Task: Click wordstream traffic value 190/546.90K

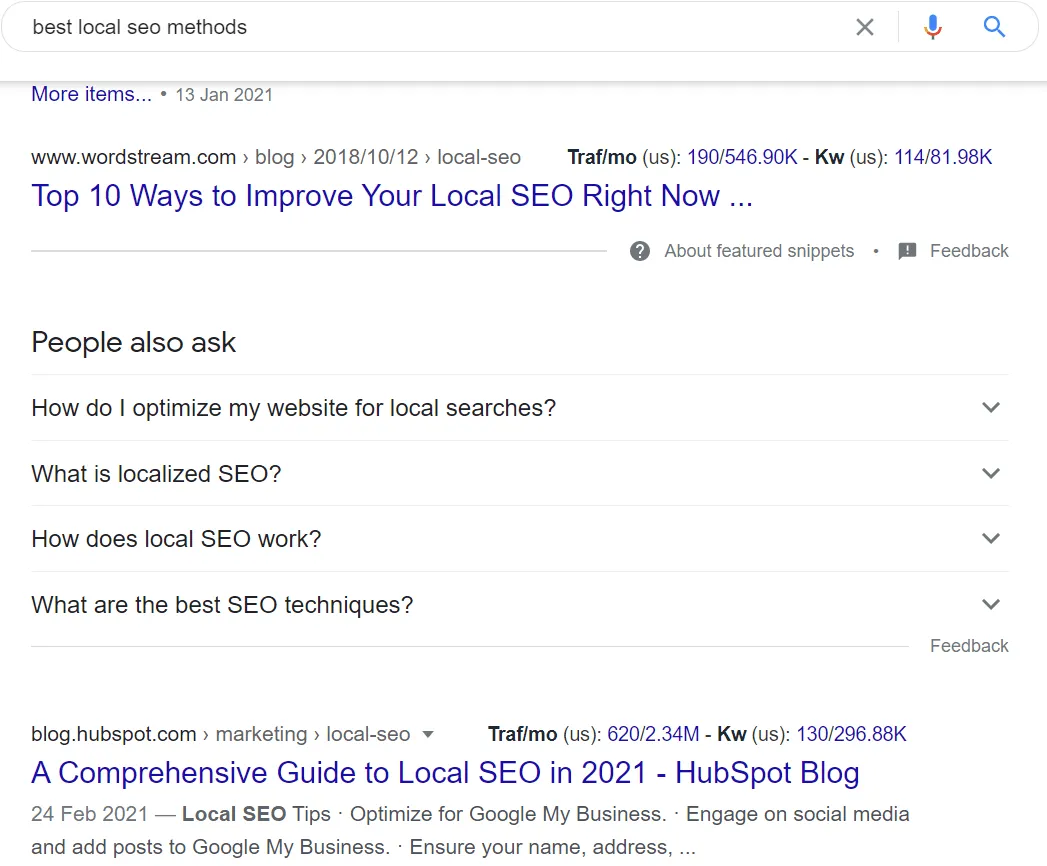Action: [742, 157]
